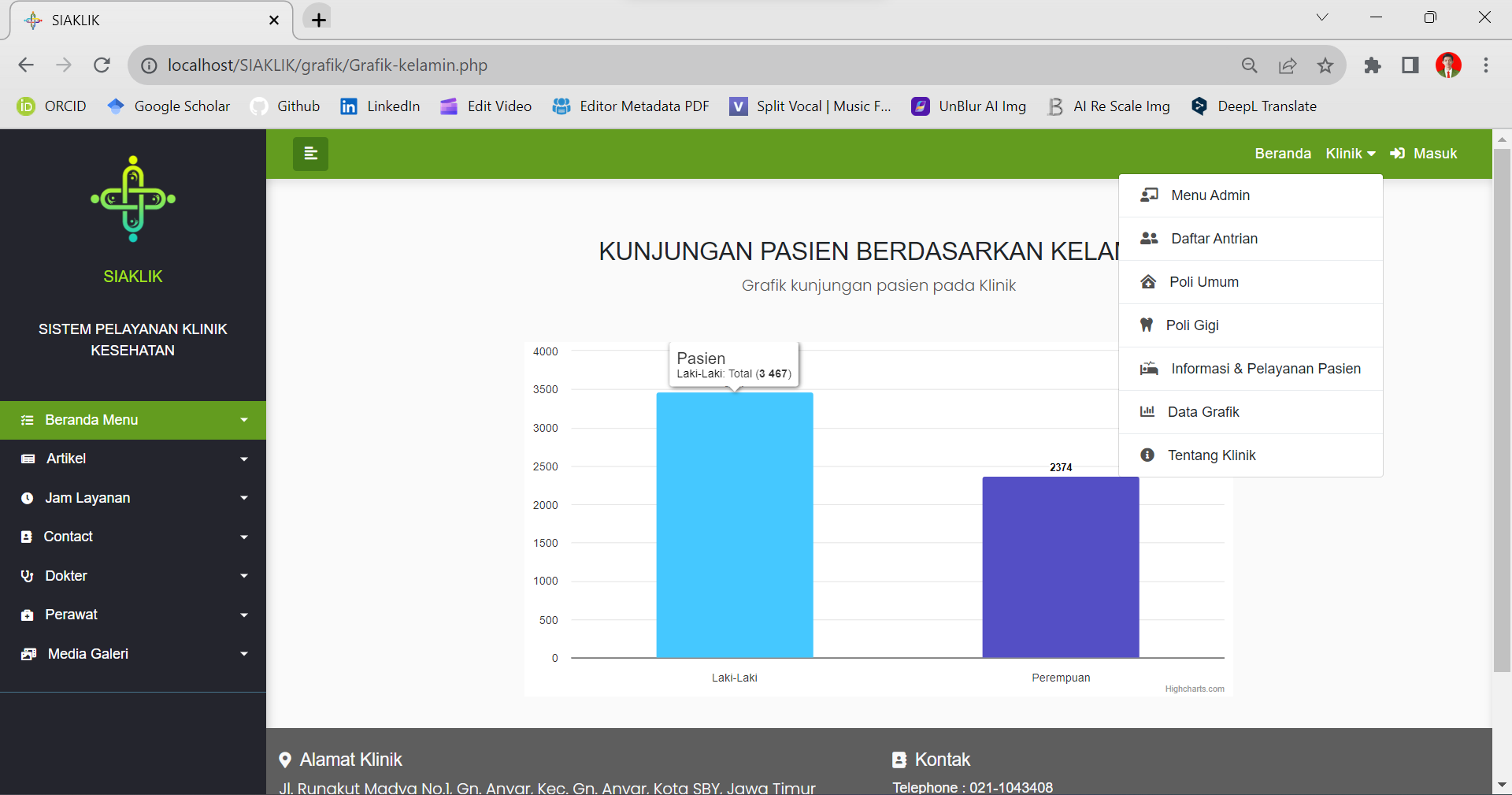Click the Kontak address book icon
Viewport: 1512px width, 795px height.
pyautogui.click(x=899, y=760)
